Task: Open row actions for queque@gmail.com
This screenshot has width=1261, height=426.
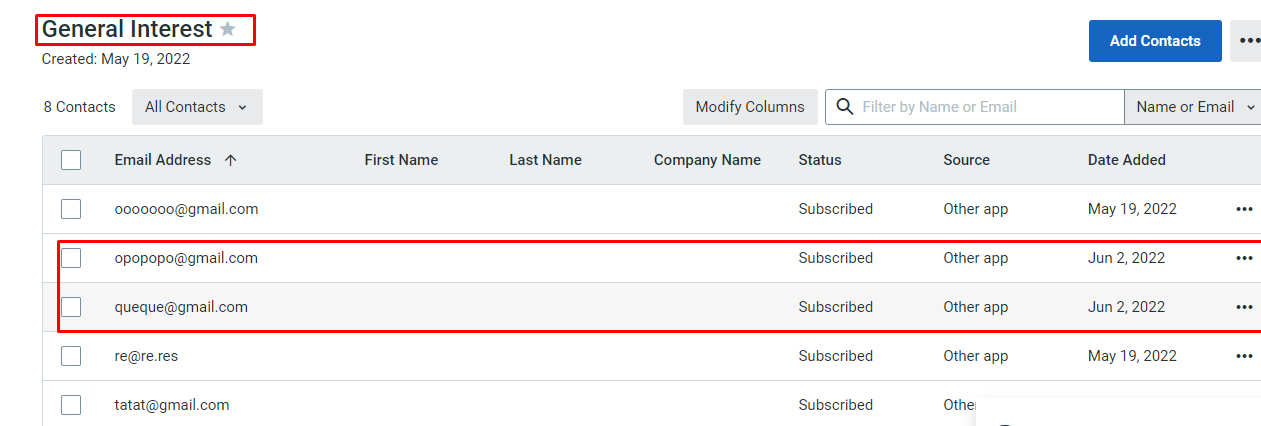Action: [1244, 307]
